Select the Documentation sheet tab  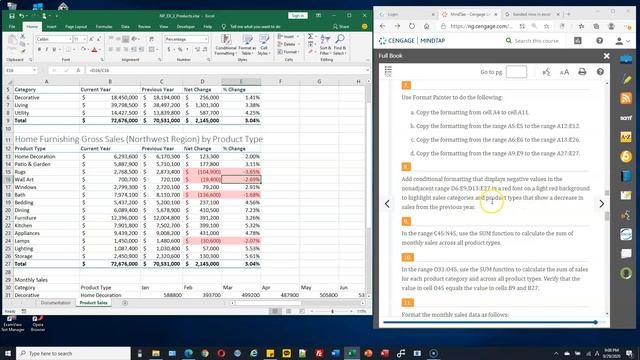(56, 303)
